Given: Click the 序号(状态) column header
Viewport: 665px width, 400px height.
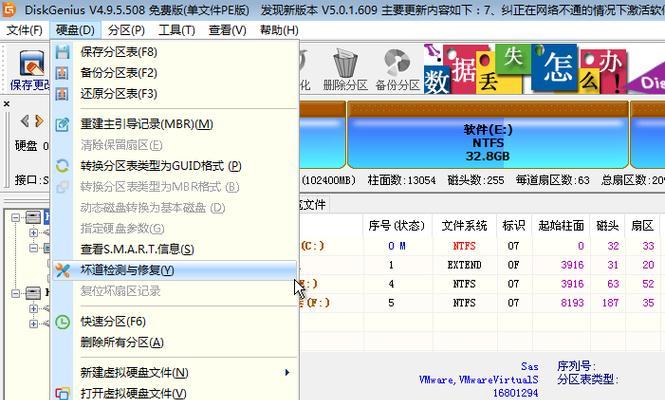Looking at the screenshot, I should [x=397, y=226].
